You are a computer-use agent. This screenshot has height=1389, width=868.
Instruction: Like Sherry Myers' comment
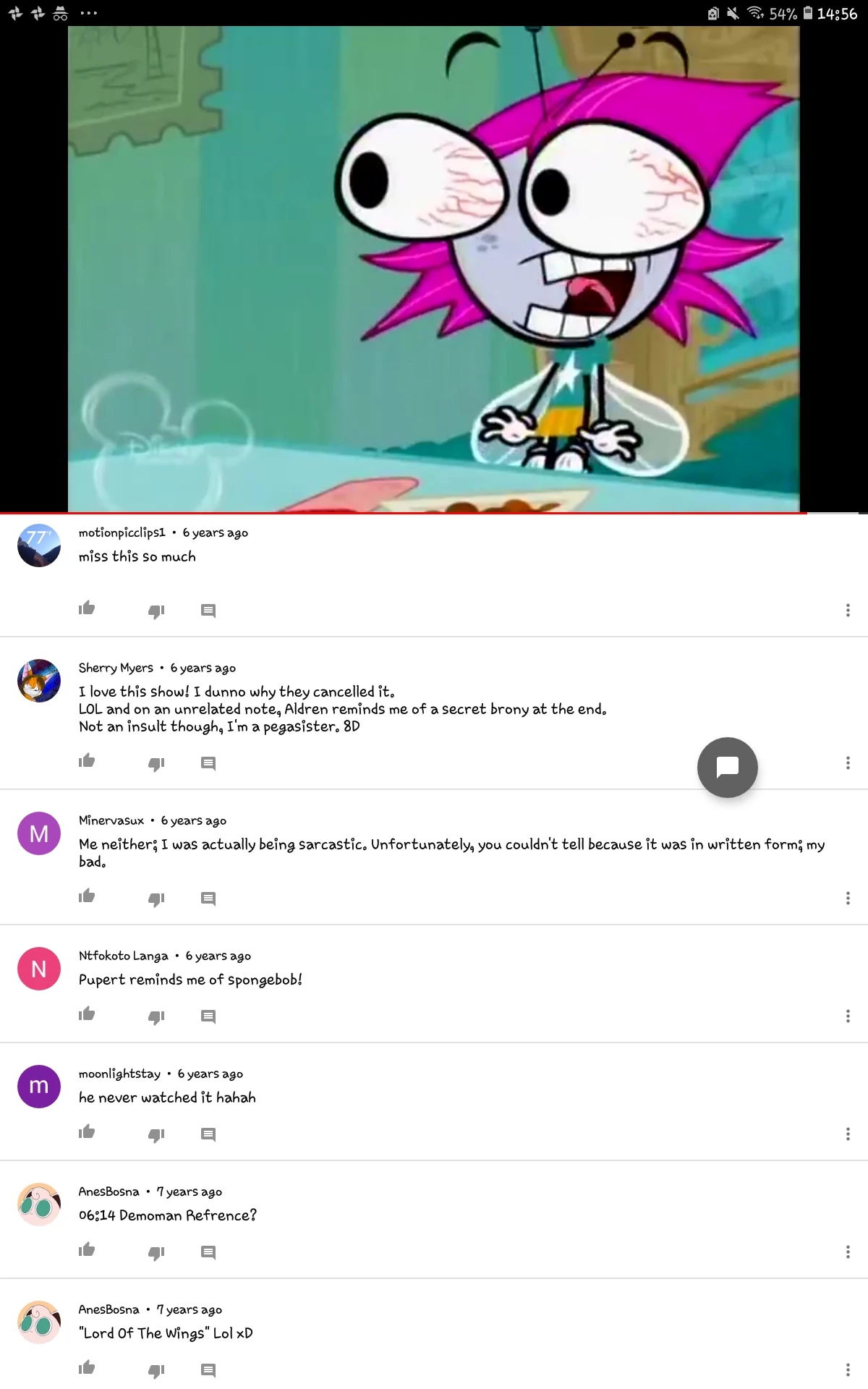click(x=87, y=761)
